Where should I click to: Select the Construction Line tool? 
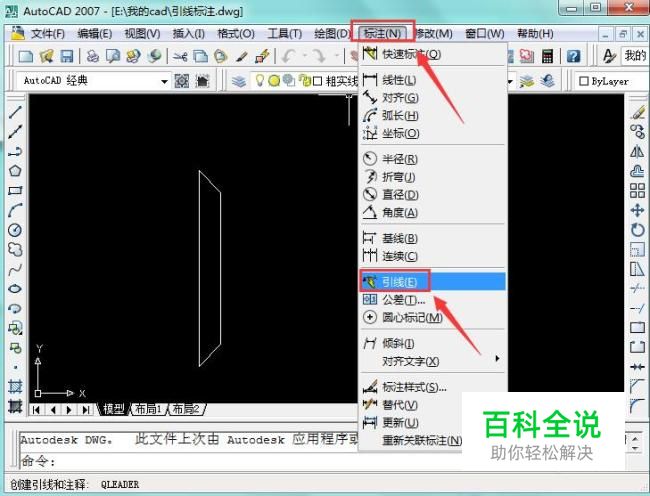[15, 132]
